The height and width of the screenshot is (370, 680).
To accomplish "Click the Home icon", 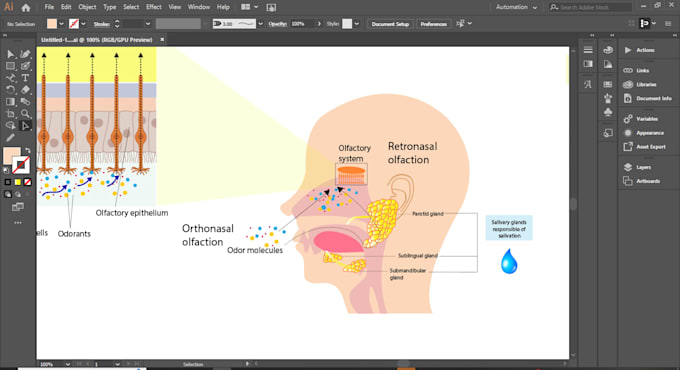I will [x=26, y=7].
